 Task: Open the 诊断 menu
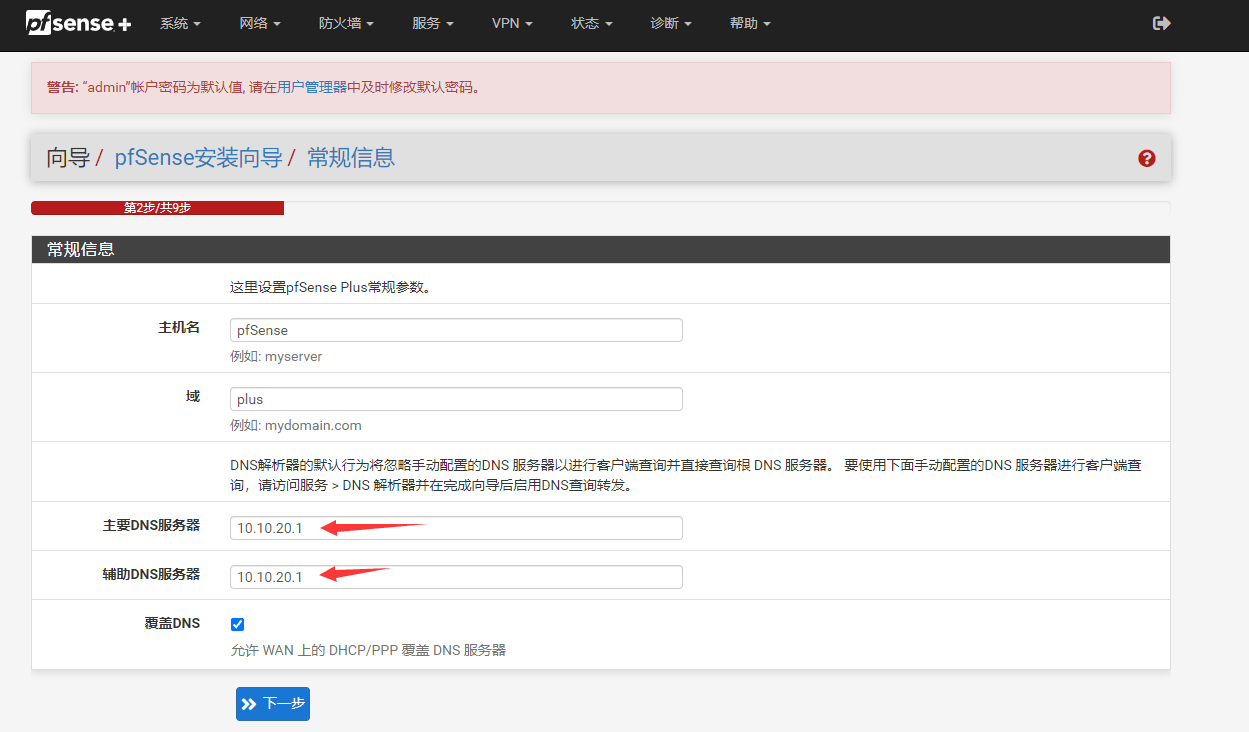670,23
